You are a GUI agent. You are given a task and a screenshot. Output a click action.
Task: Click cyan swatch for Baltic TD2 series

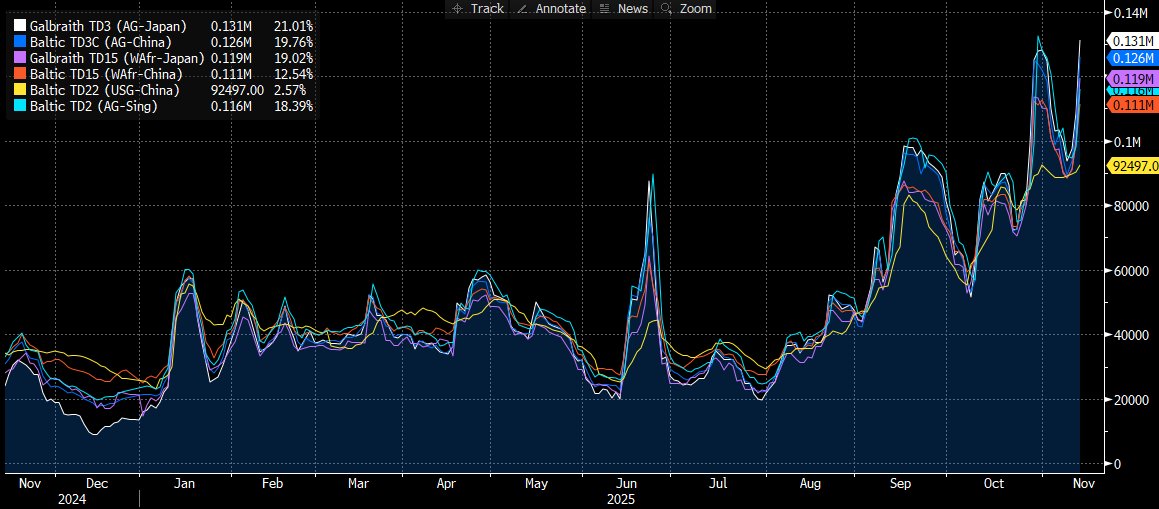(x=18, y=106)
